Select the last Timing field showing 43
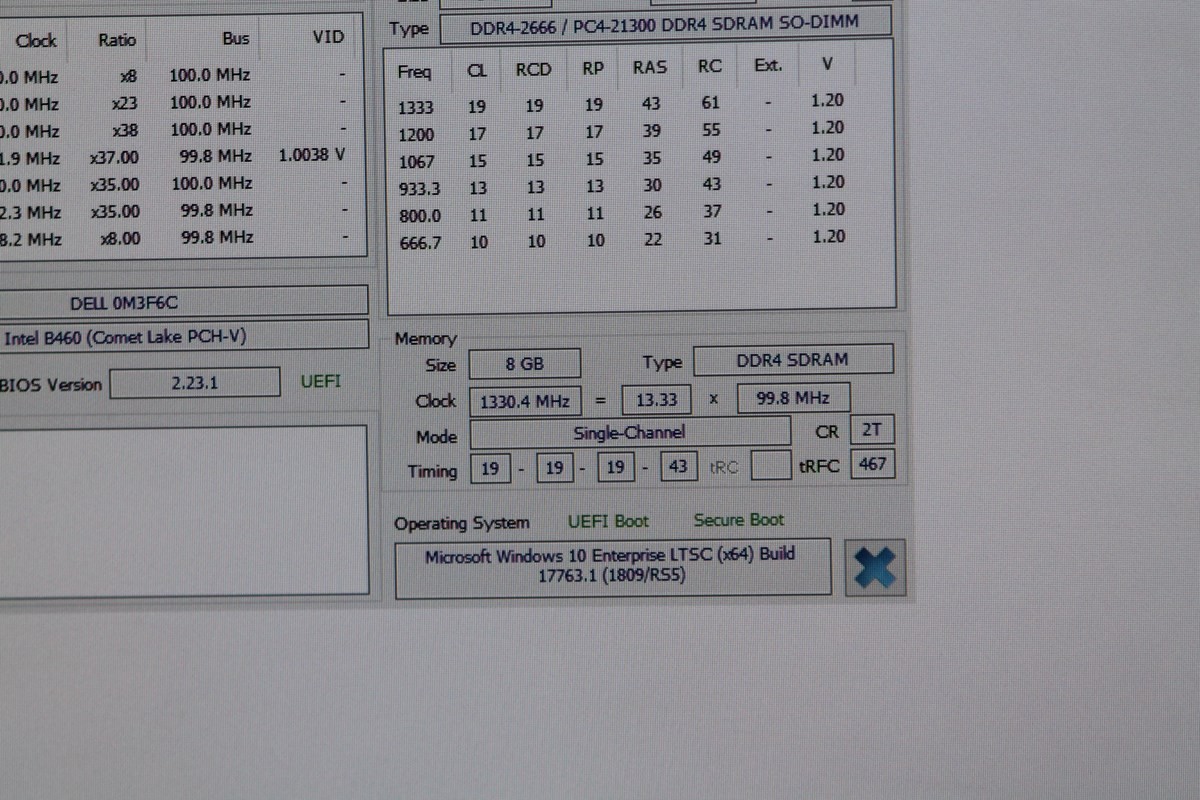The width and height of the screenshot is (1200, 800). pyautogui.click(x=678, y=466)
